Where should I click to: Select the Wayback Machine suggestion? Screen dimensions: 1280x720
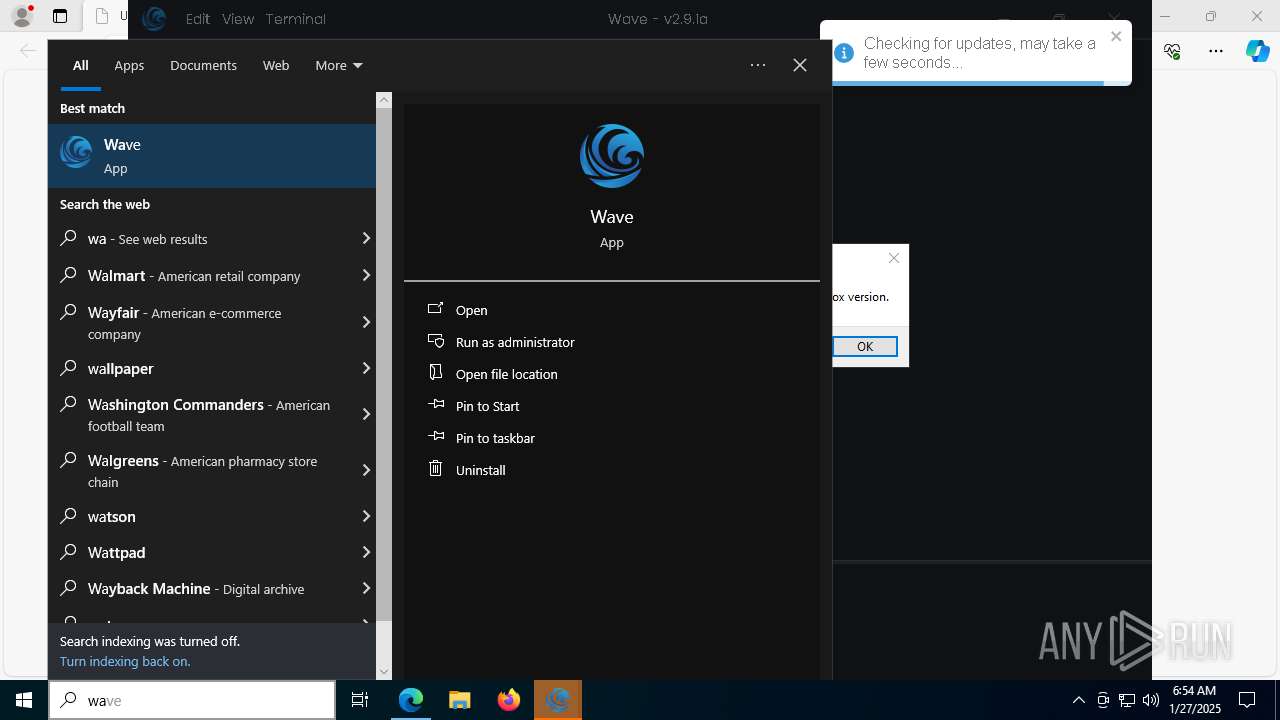(x=212, y=588)
